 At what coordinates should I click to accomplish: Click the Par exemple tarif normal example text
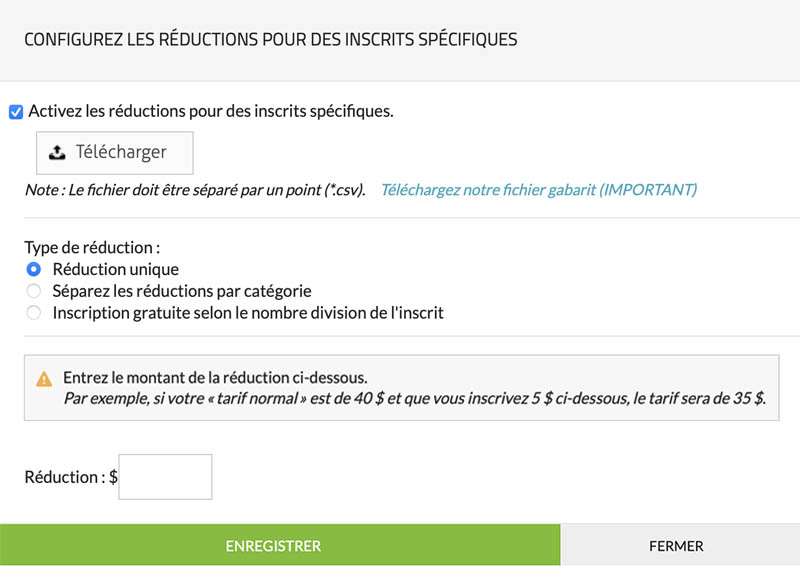point(414,398)
